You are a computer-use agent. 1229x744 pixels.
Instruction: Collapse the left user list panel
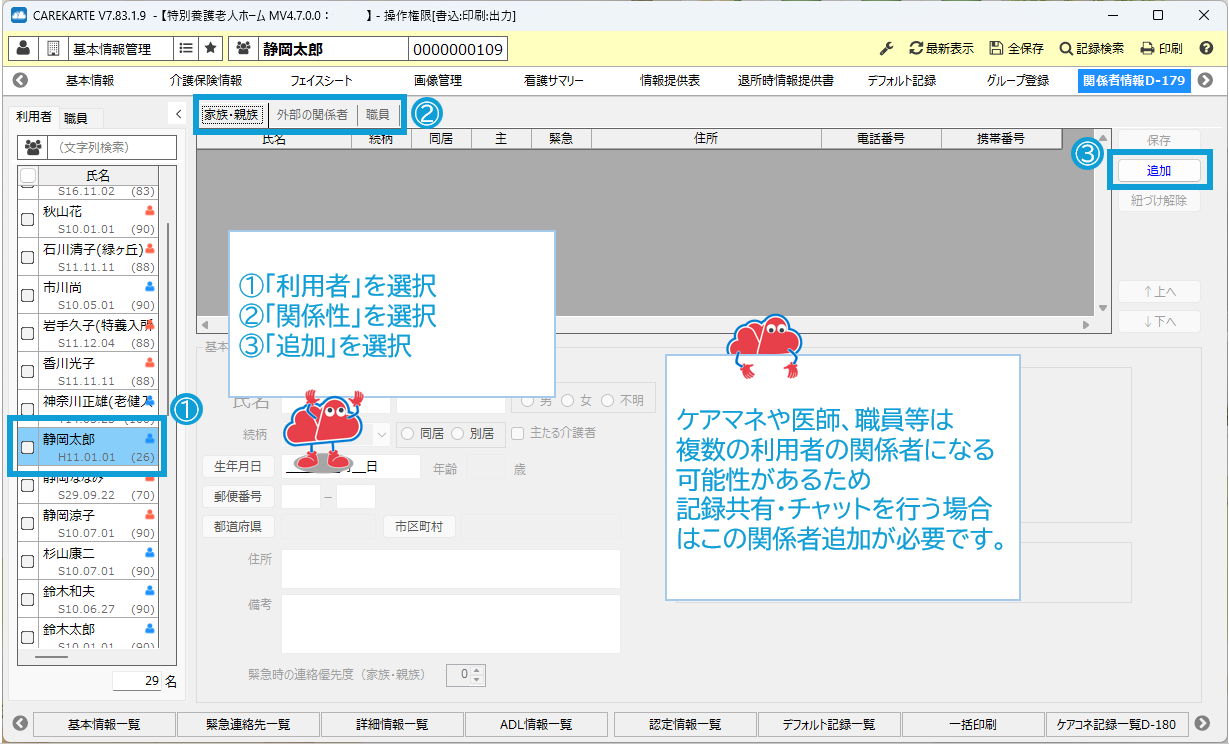click(178, 115)
